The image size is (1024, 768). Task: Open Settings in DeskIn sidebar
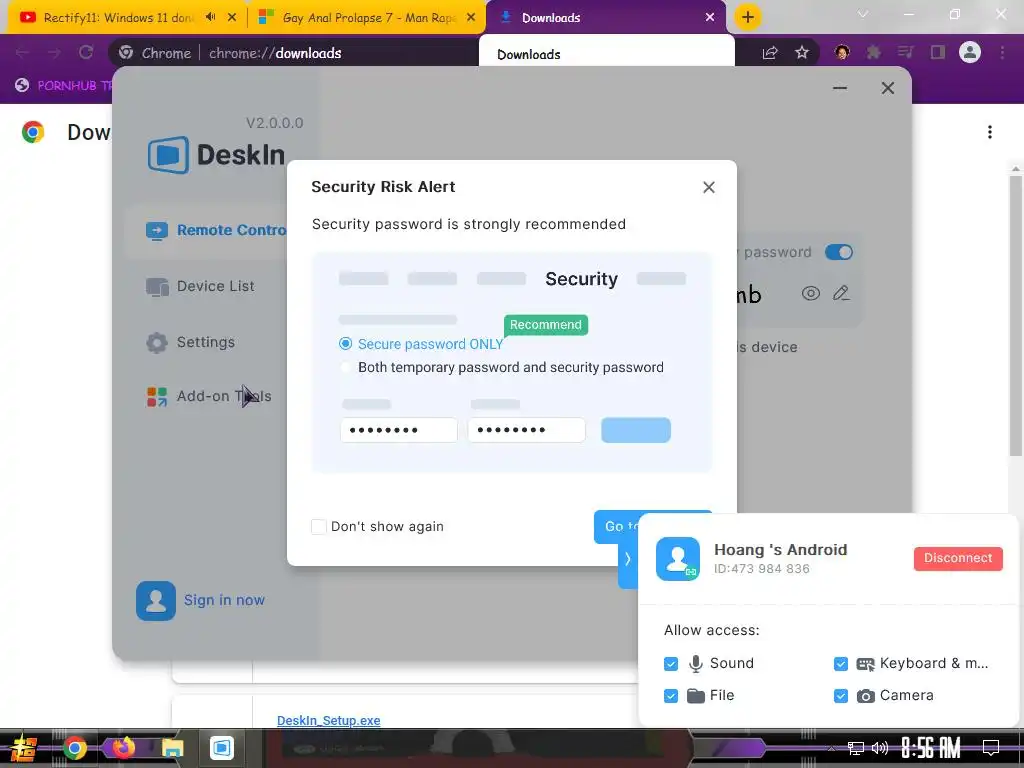[x=191, y=342]
